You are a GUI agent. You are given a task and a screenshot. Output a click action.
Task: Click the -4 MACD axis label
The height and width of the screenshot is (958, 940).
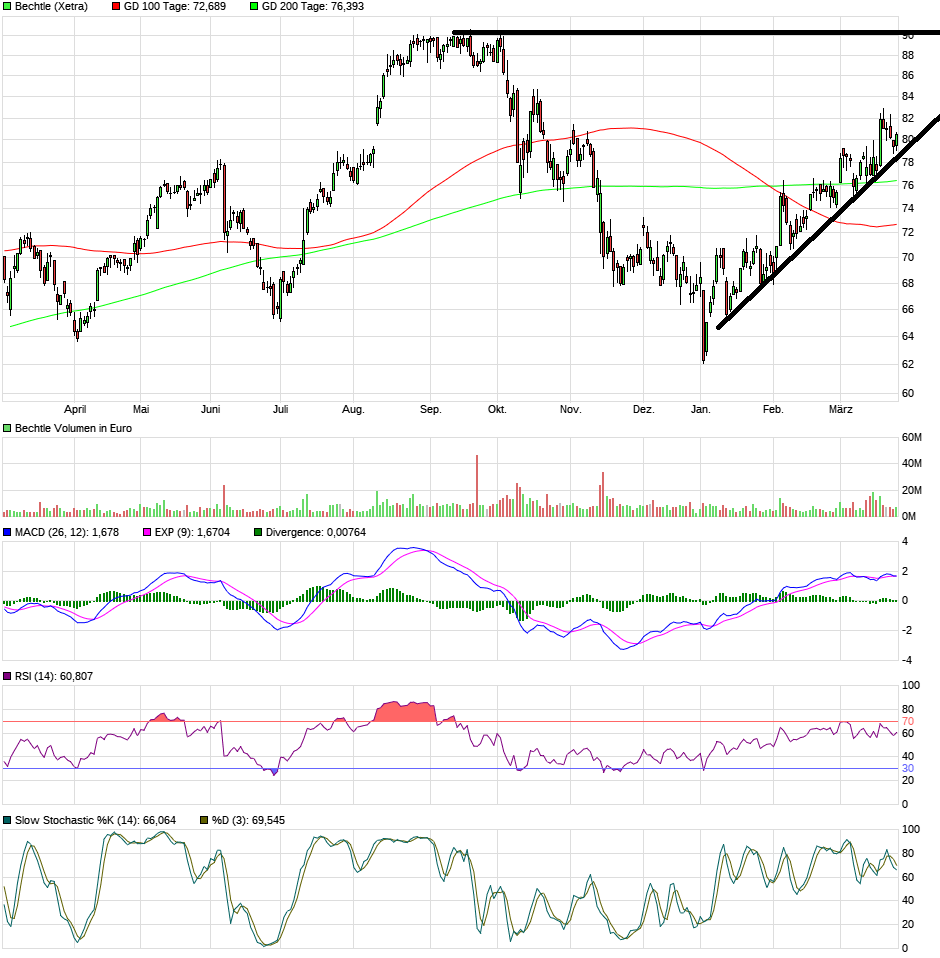pyautogui.click(x=906, y=660)
